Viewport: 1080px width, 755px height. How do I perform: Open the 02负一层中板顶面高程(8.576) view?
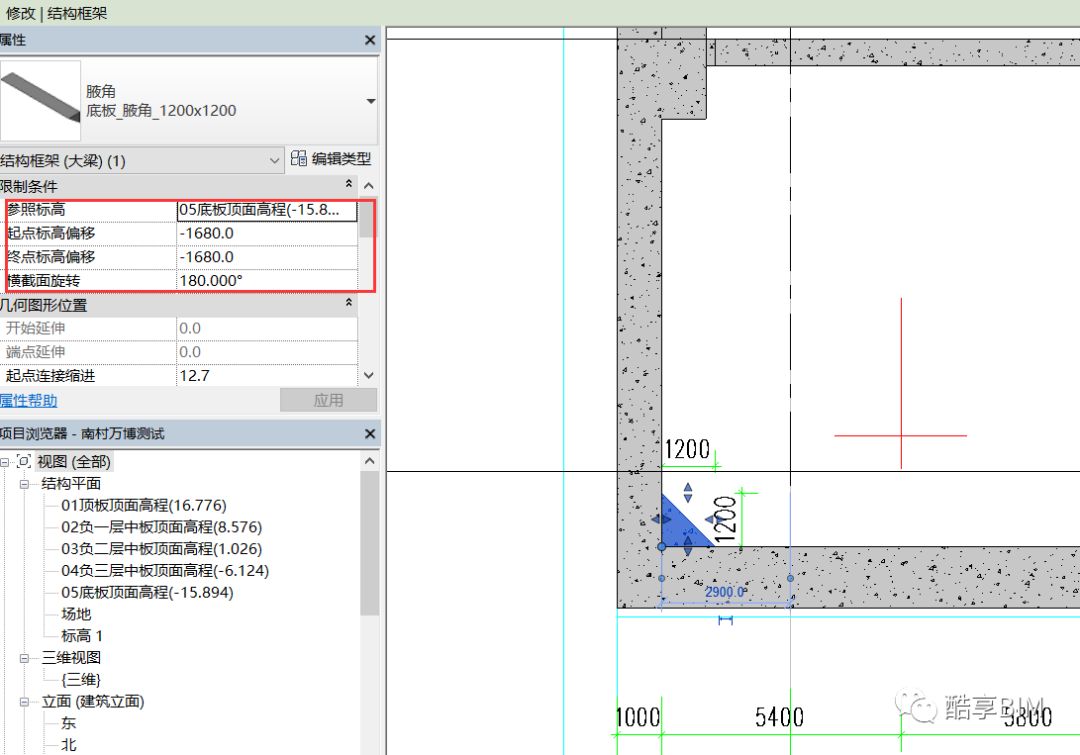coord(162,527)
